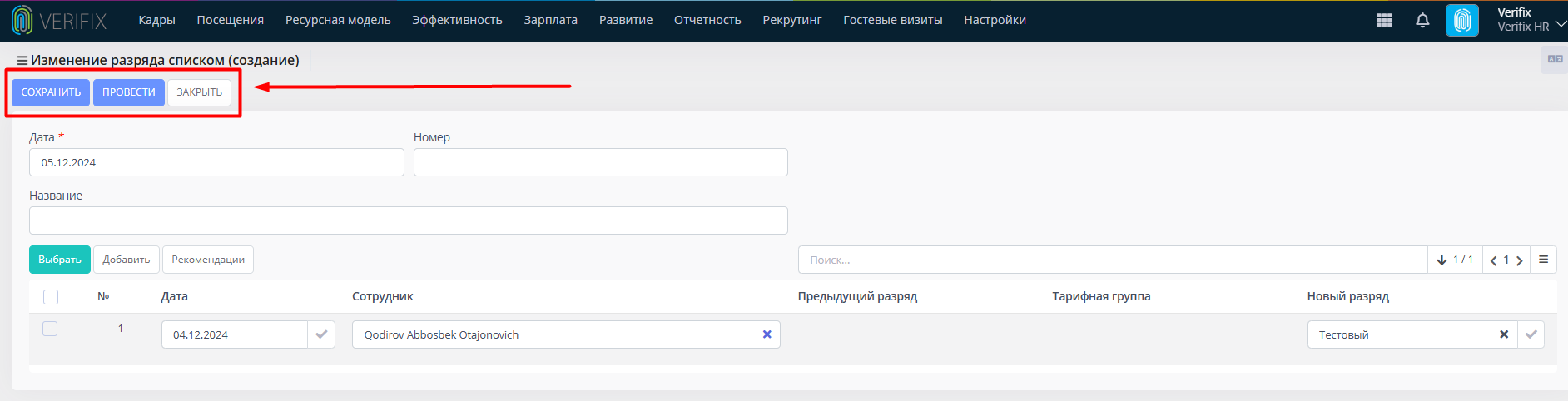Clear the Тестовый new grade value
Image resolution: width=1568 pixels, height=401 pixels.
(1504, 334)
